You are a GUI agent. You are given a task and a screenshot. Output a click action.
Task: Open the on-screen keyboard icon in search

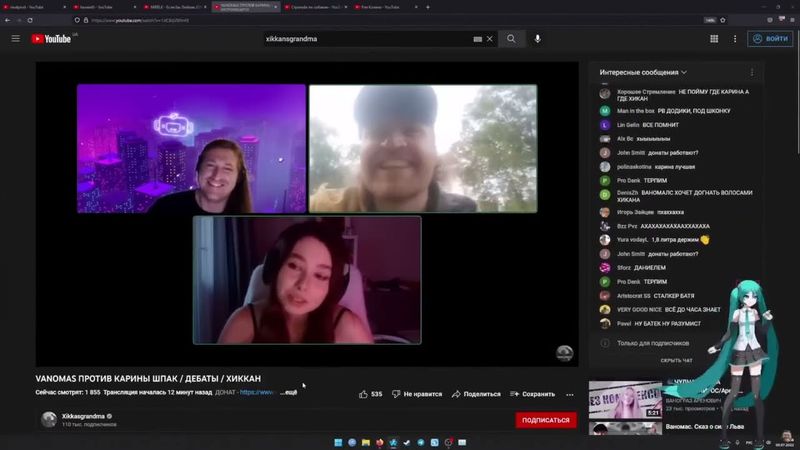(477, 39)
